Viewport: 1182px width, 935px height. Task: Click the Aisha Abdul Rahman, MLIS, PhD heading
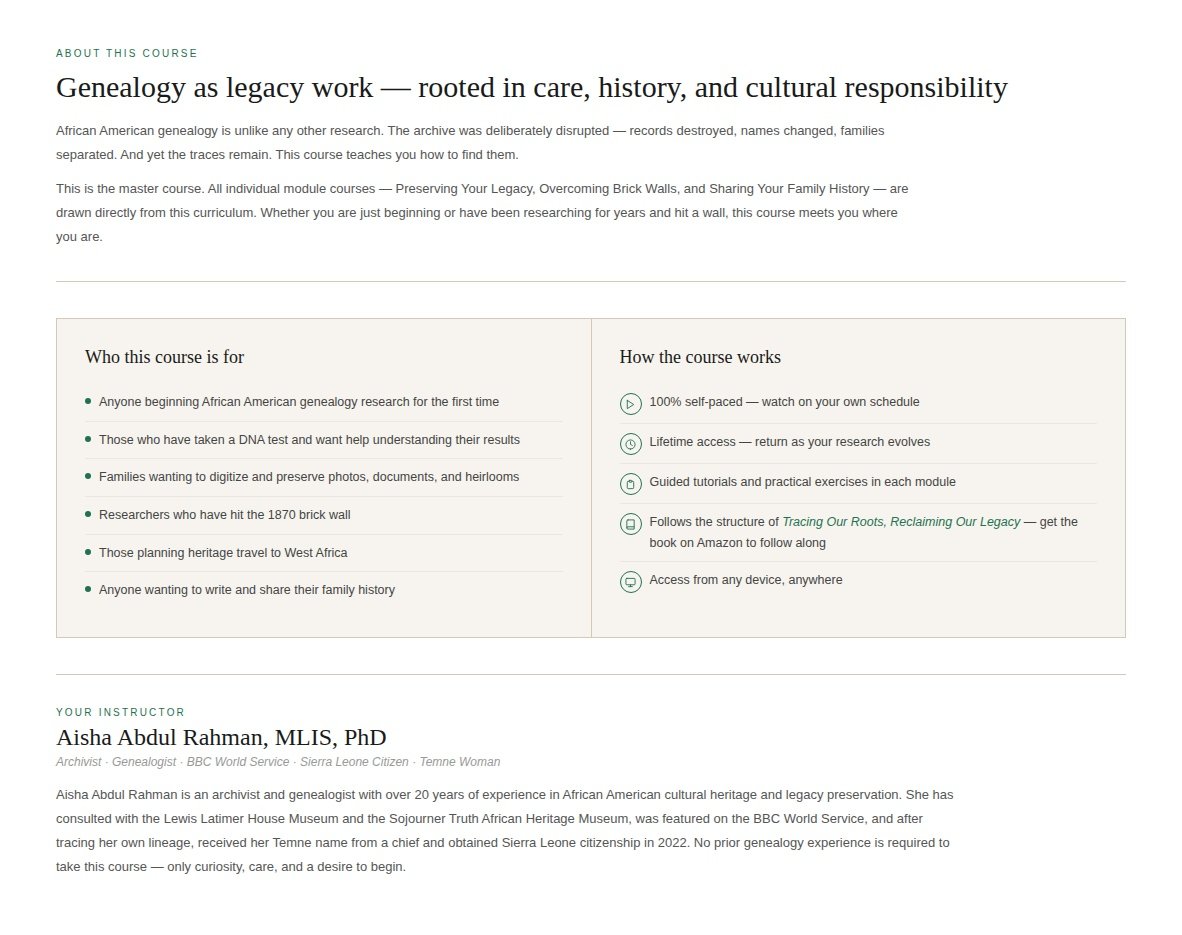coord(221,737)
